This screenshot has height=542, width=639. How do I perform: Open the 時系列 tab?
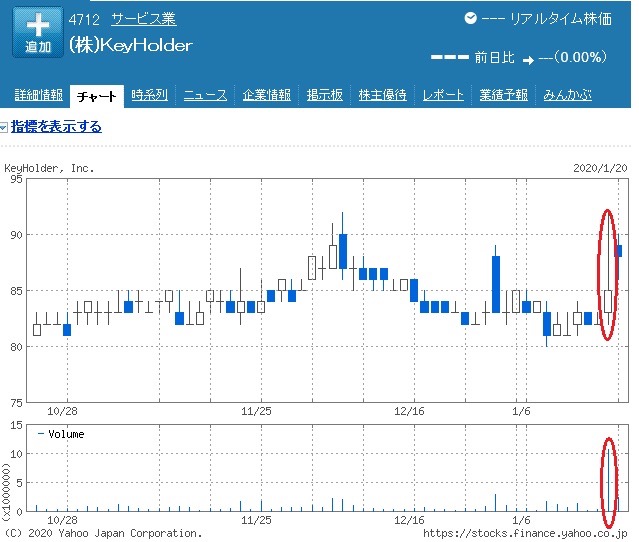point(150,95)
